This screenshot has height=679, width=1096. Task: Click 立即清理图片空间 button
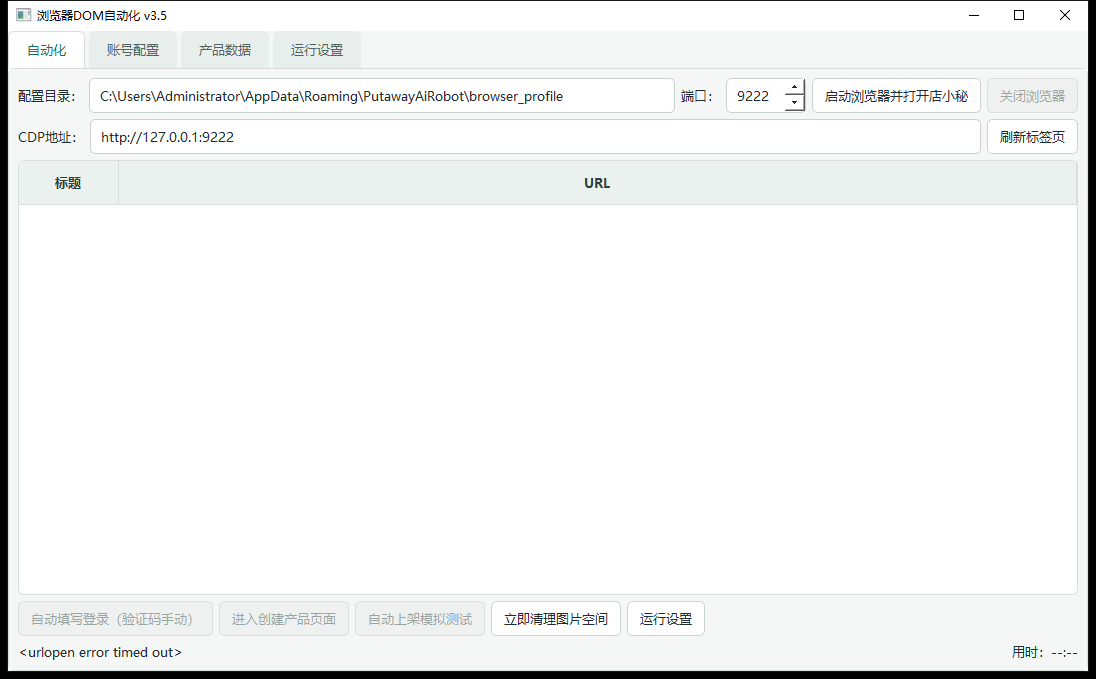click(x=556, y=619)
